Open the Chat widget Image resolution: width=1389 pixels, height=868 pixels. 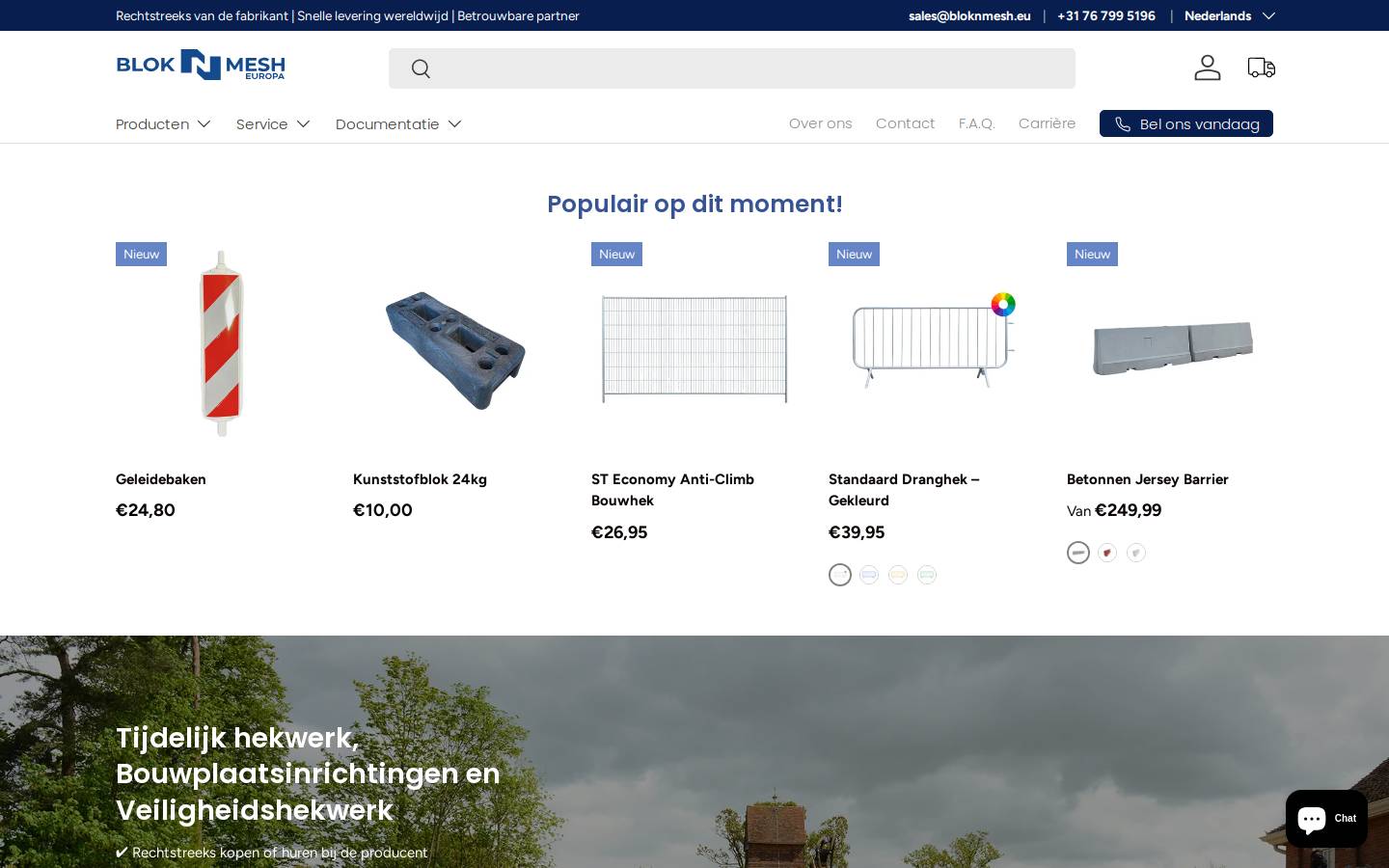(1326, 819)
